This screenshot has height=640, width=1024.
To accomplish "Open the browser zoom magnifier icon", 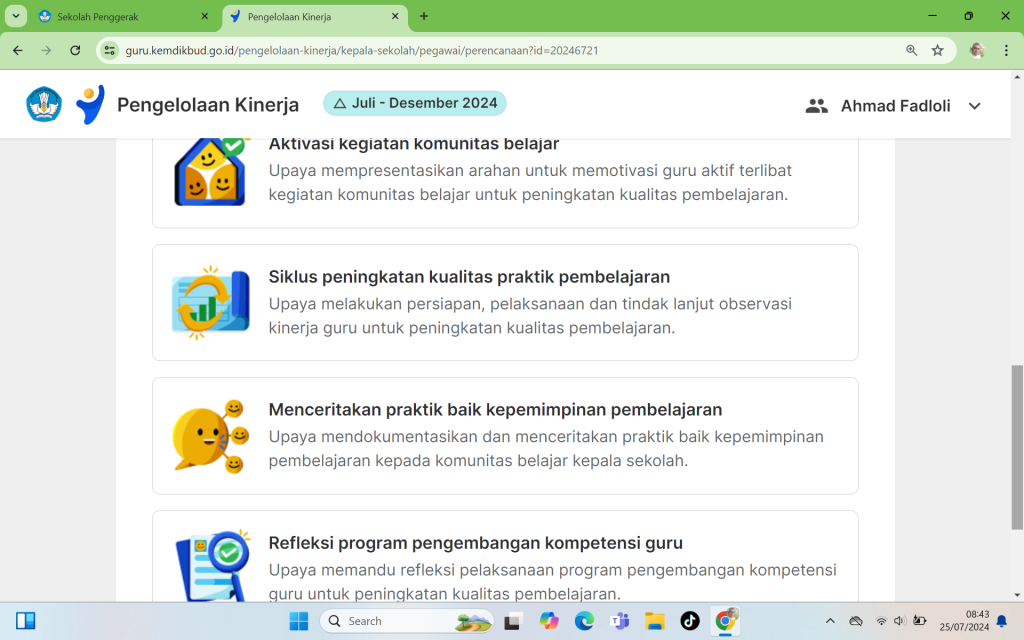I will pyautogui.click(x=911, y=50).
